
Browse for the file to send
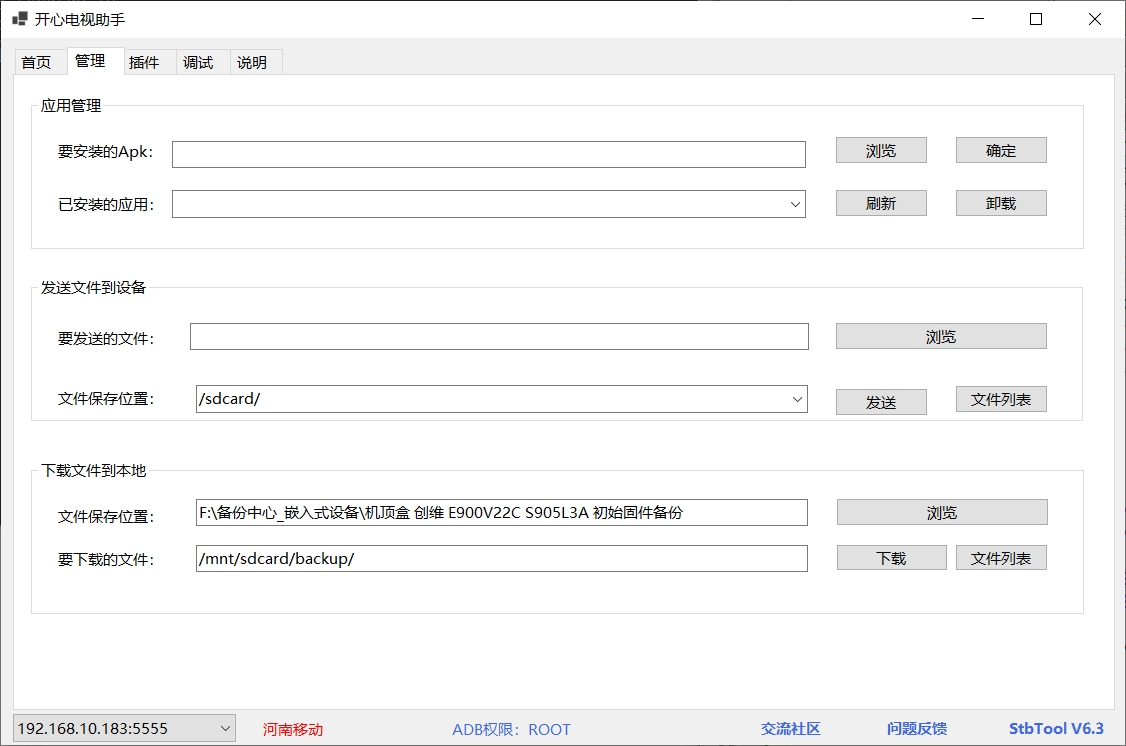tap(941, 337)
